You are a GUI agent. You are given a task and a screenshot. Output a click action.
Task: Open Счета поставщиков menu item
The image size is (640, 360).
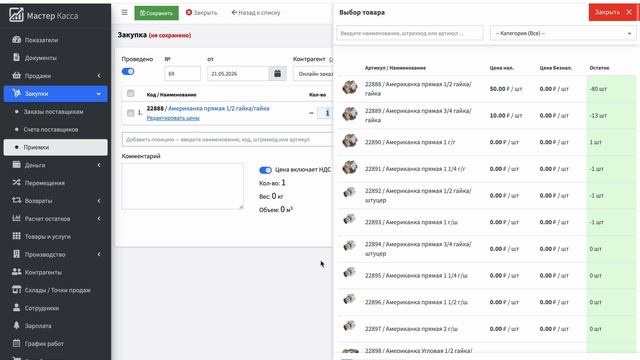[51, 129]
